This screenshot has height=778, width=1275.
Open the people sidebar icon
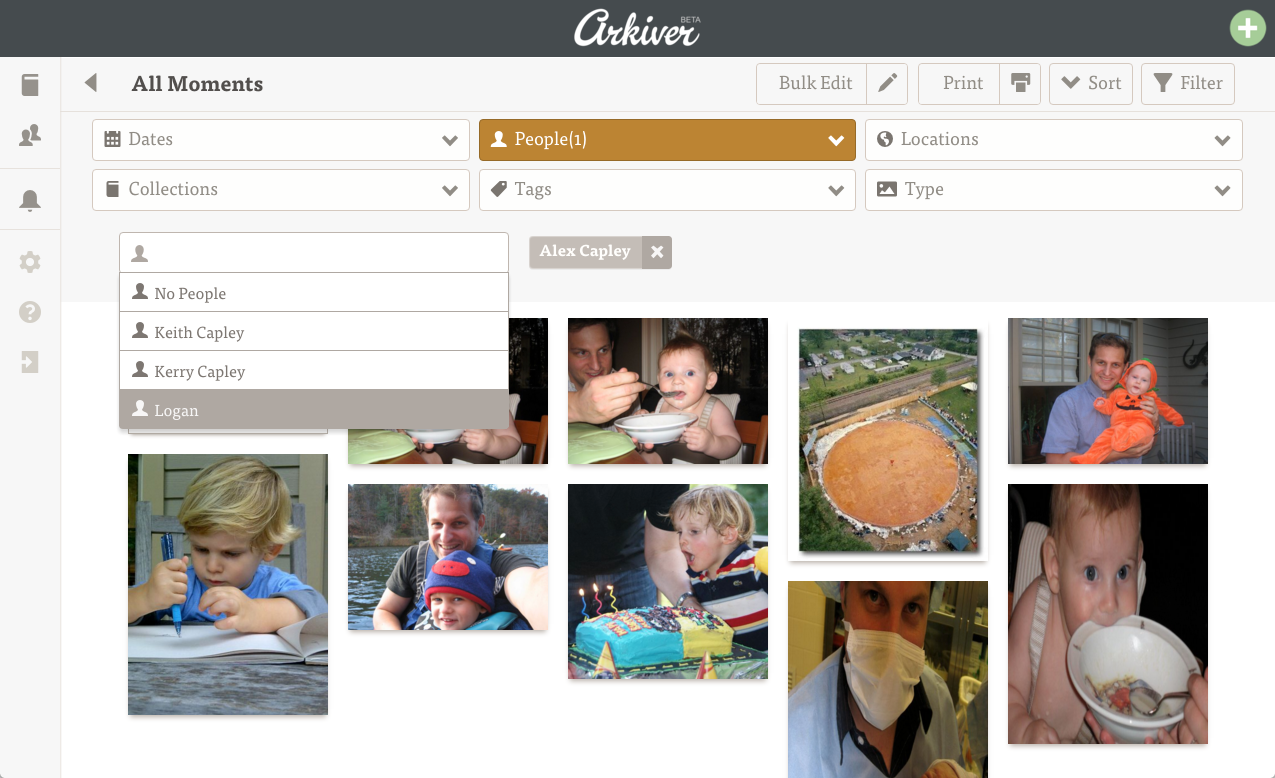[x=30, y=135]
